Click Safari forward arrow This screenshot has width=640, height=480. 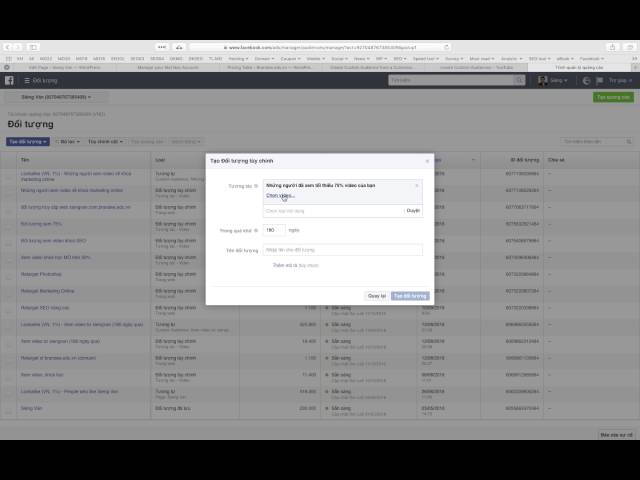point(18,47)
